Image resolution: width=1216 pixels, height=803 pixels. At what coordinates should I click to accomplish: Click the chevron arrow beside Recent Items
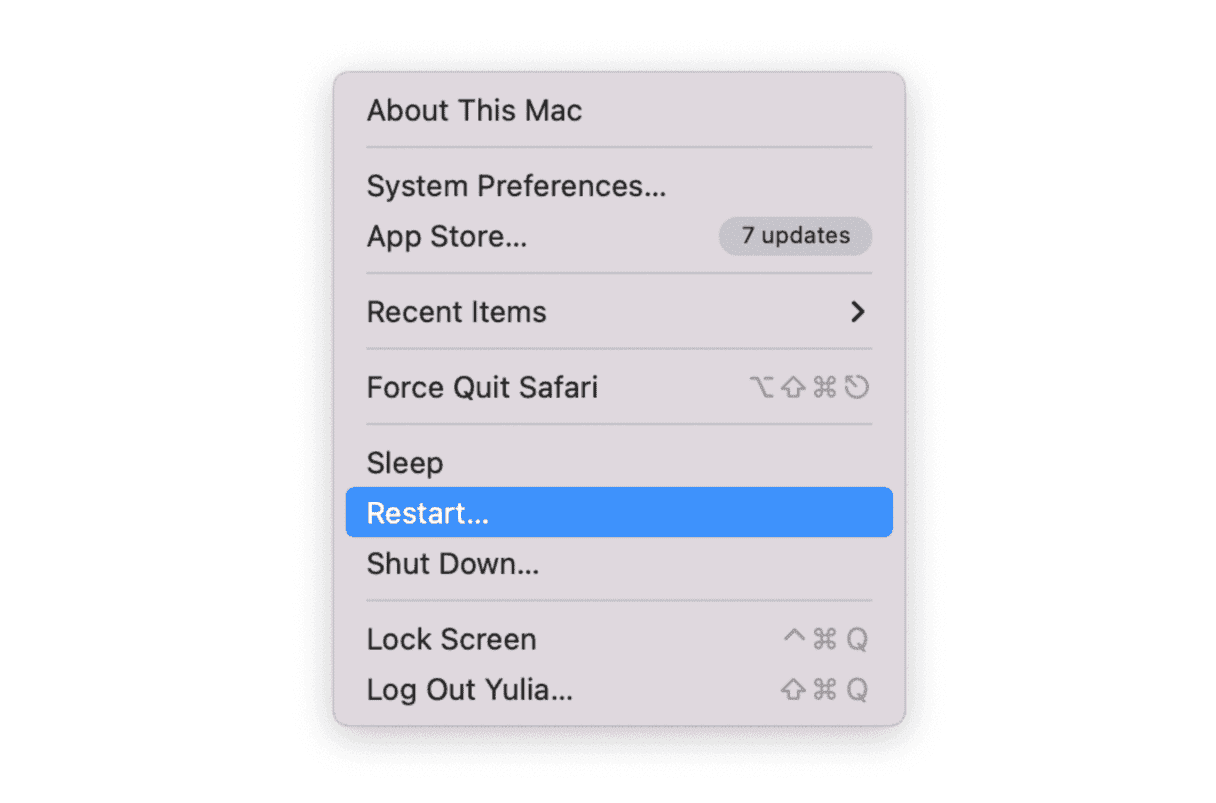tap(857, 312)
